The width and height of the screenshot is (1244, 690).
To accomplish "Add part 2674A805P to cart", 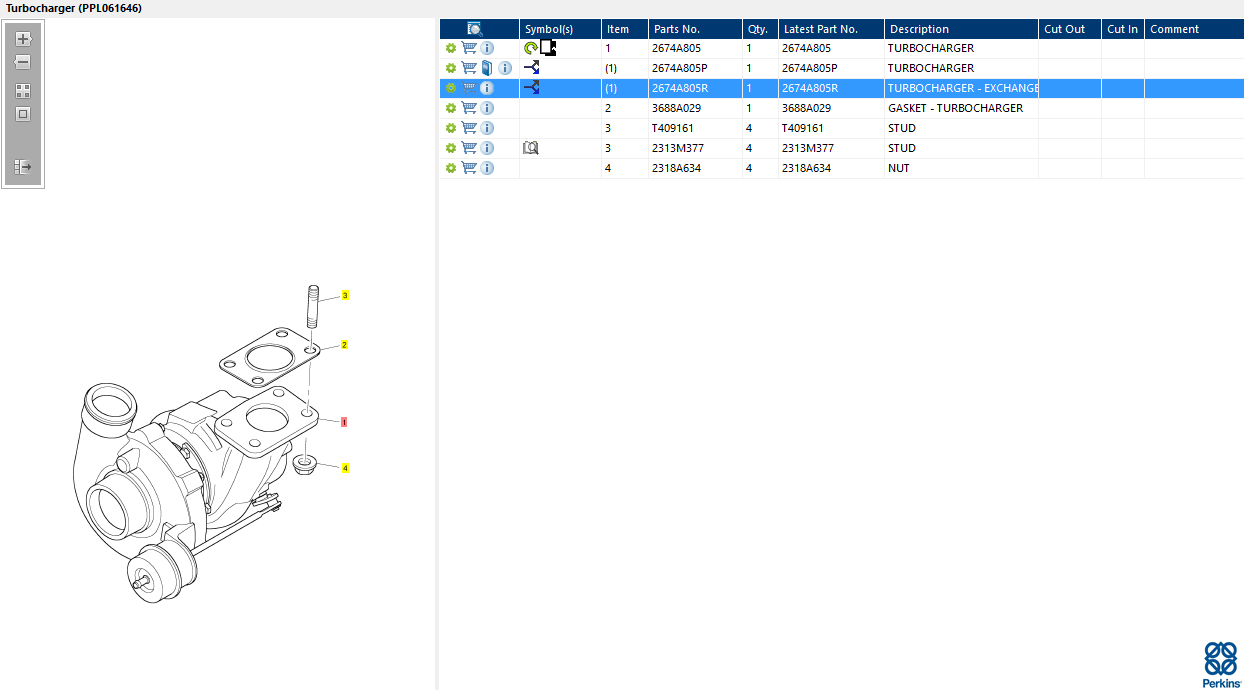I will click(x=469, y=68).
